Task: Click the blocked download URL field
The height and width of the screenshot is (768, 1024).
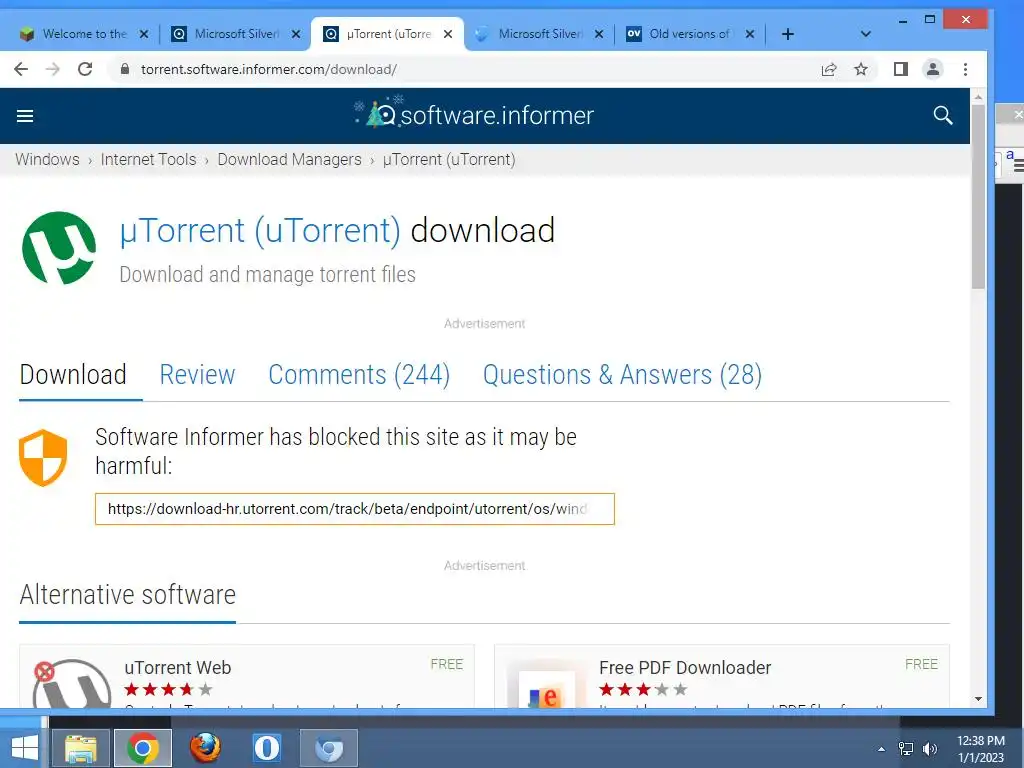Action: pos(355,509)
